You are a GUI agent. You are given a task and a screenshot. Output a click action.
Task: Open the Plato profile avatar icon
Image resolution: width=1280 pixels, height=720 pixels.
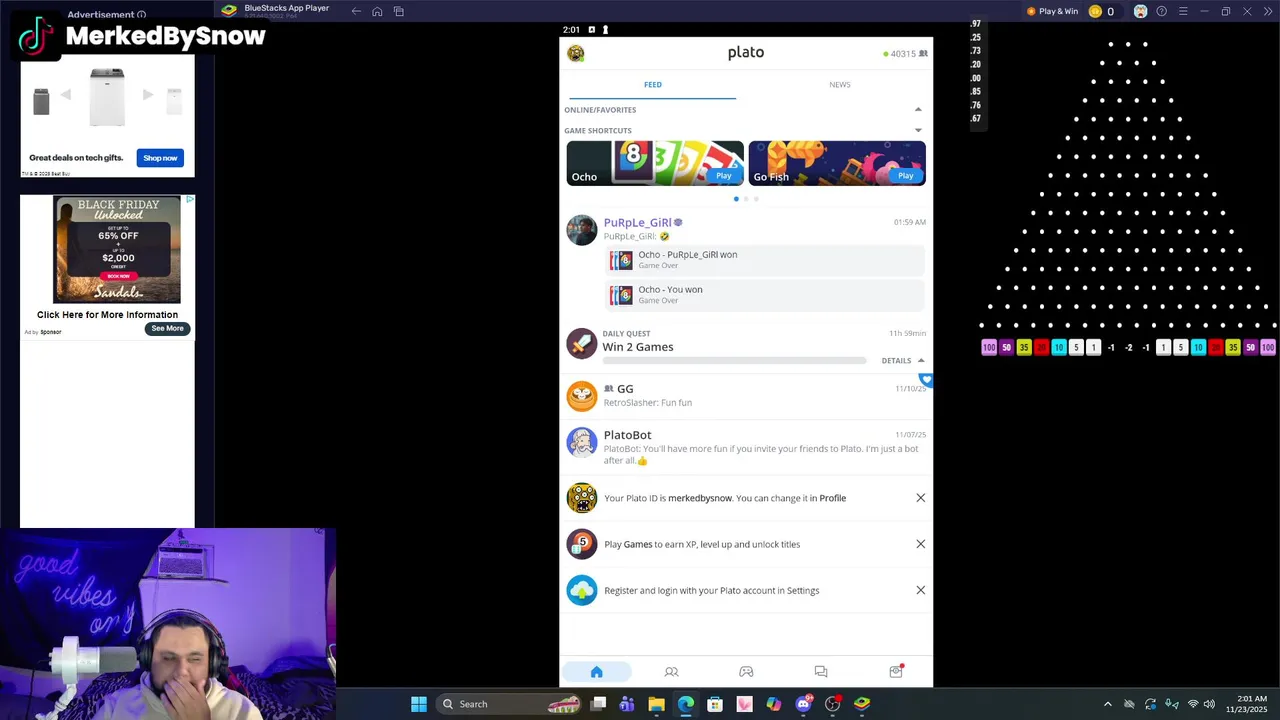tap(576, 53)
